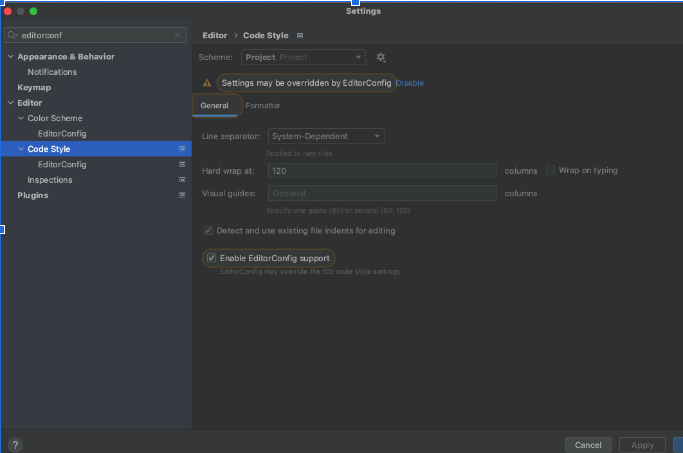The width and height of the screenshot is (683, 453).
Task: Open the Line separator dropdown
Action: point(325,136)
